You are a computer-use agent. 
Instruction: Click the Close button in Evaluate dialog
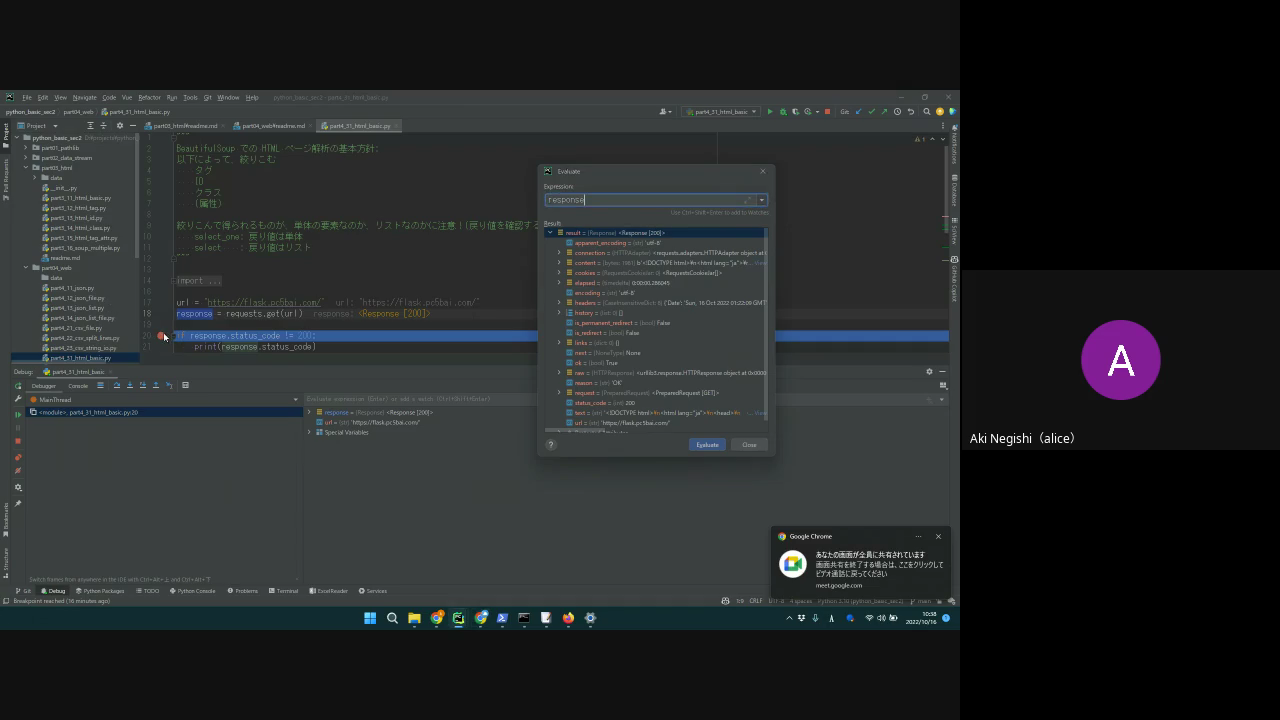click(x=749, y=445)
